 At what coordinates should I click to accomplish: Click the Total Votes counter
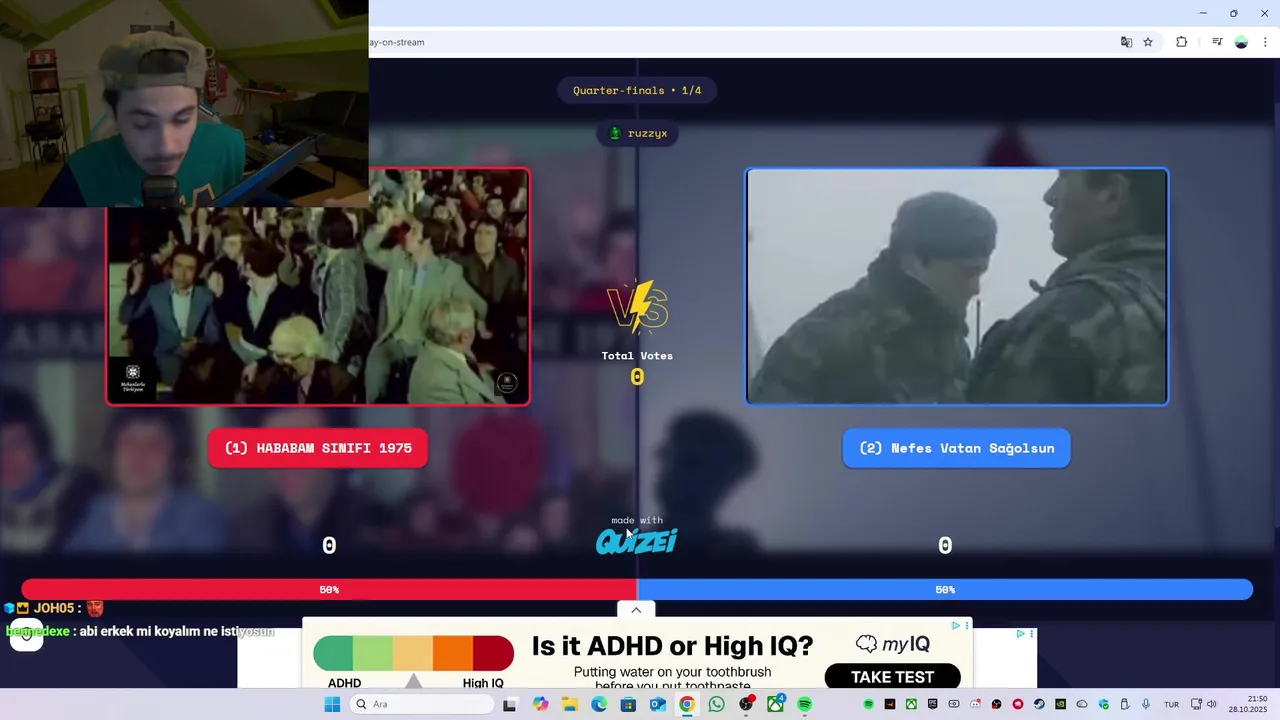point(637,368)
